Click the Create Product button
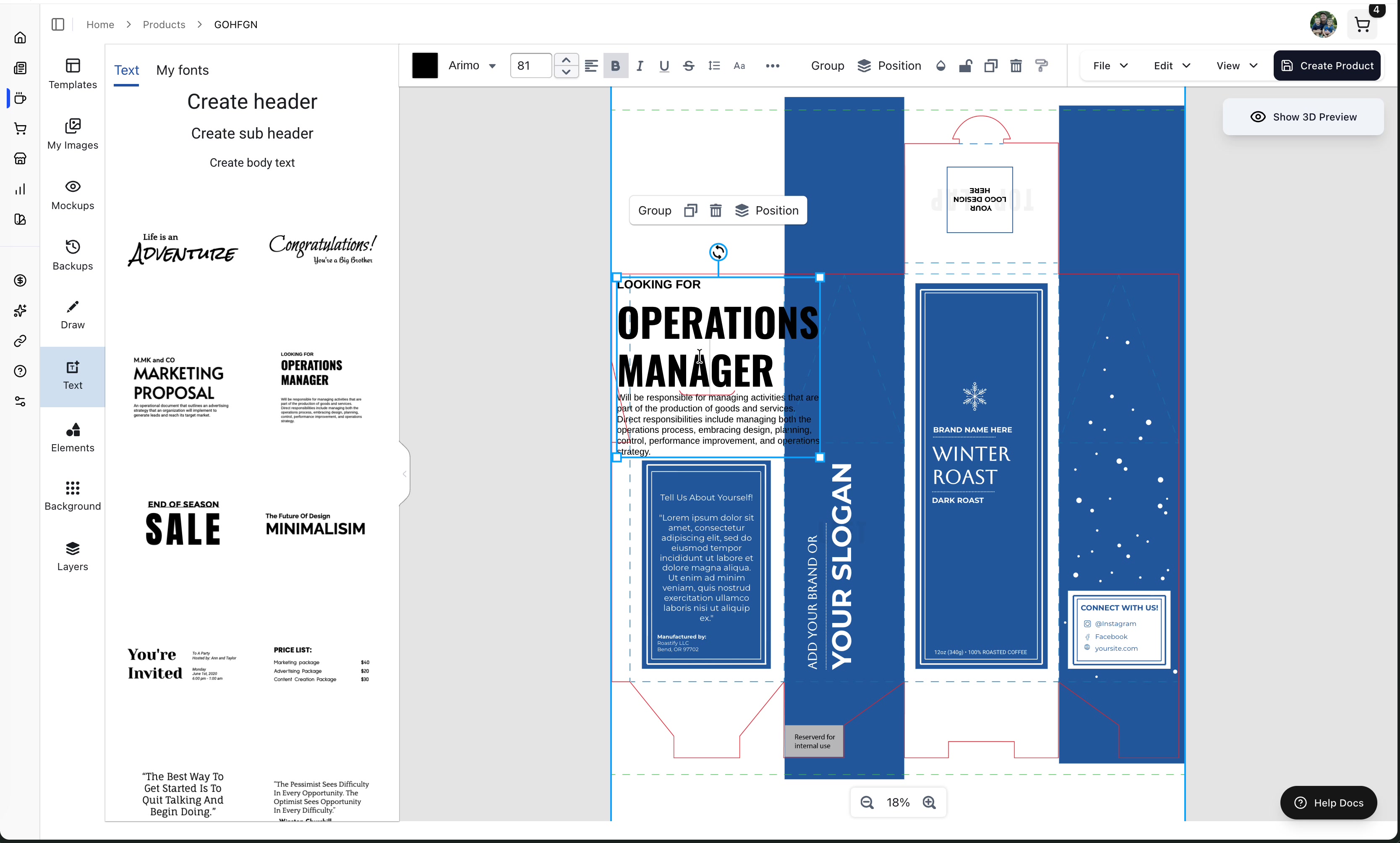The width and height of the screenshot is (1400, 843). [x=1327, y=66]
